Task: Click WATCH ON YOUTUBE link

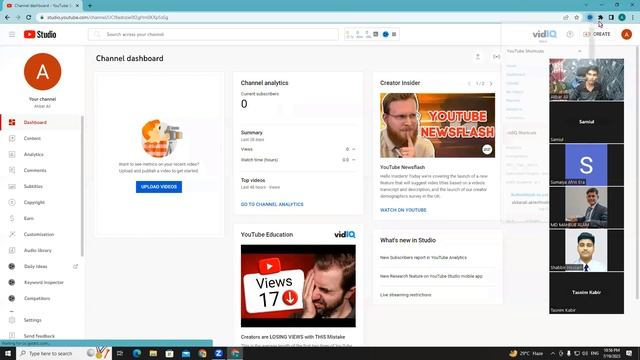Action: (403, 210)
